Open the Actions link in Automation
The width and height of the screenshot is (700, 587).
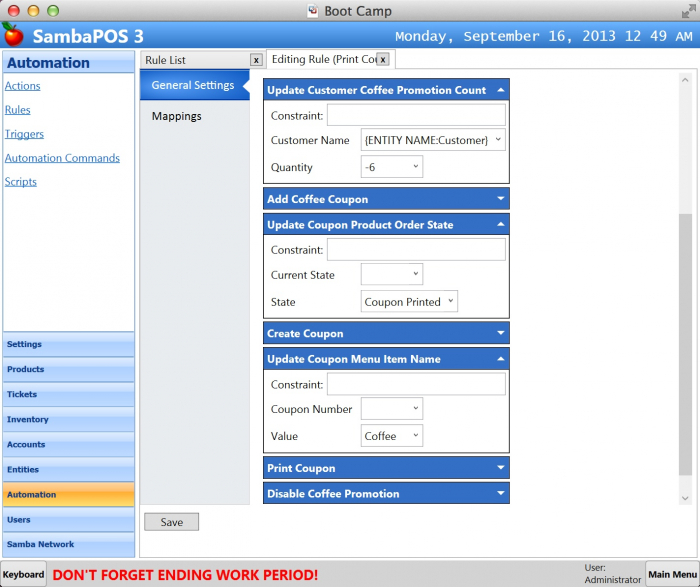pyautogui.click(x=22, y=86)
